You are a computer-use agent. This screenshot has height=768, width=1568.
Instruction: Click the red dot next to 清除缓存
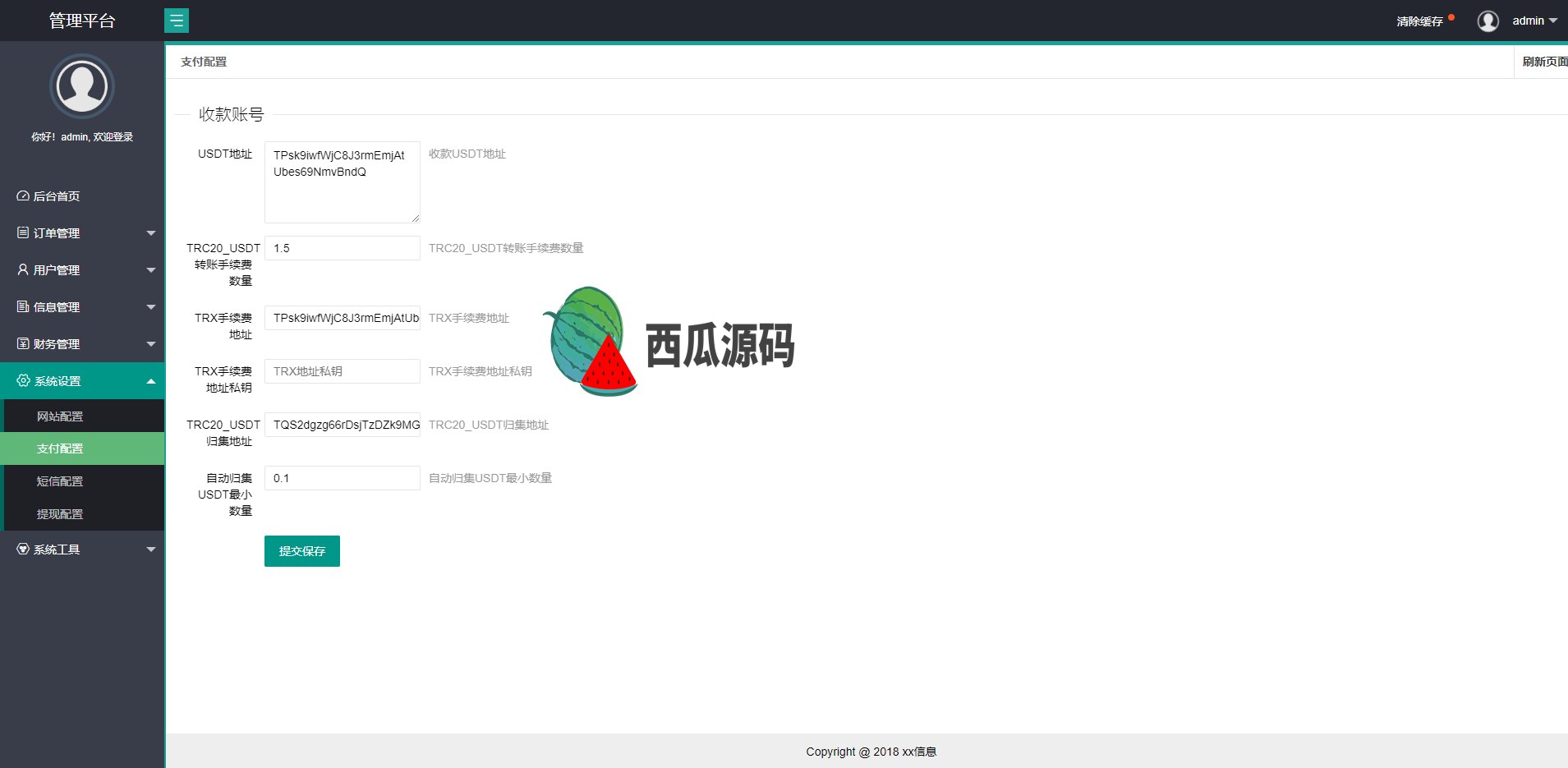[1451, 17]
